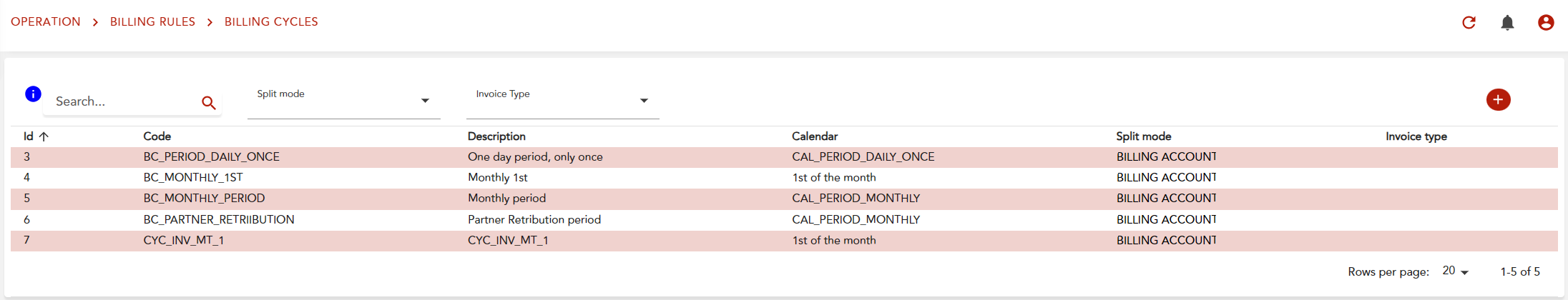Click the blue info icon
This screenshot has height=300, width=1568.
(x=33, y=94)
